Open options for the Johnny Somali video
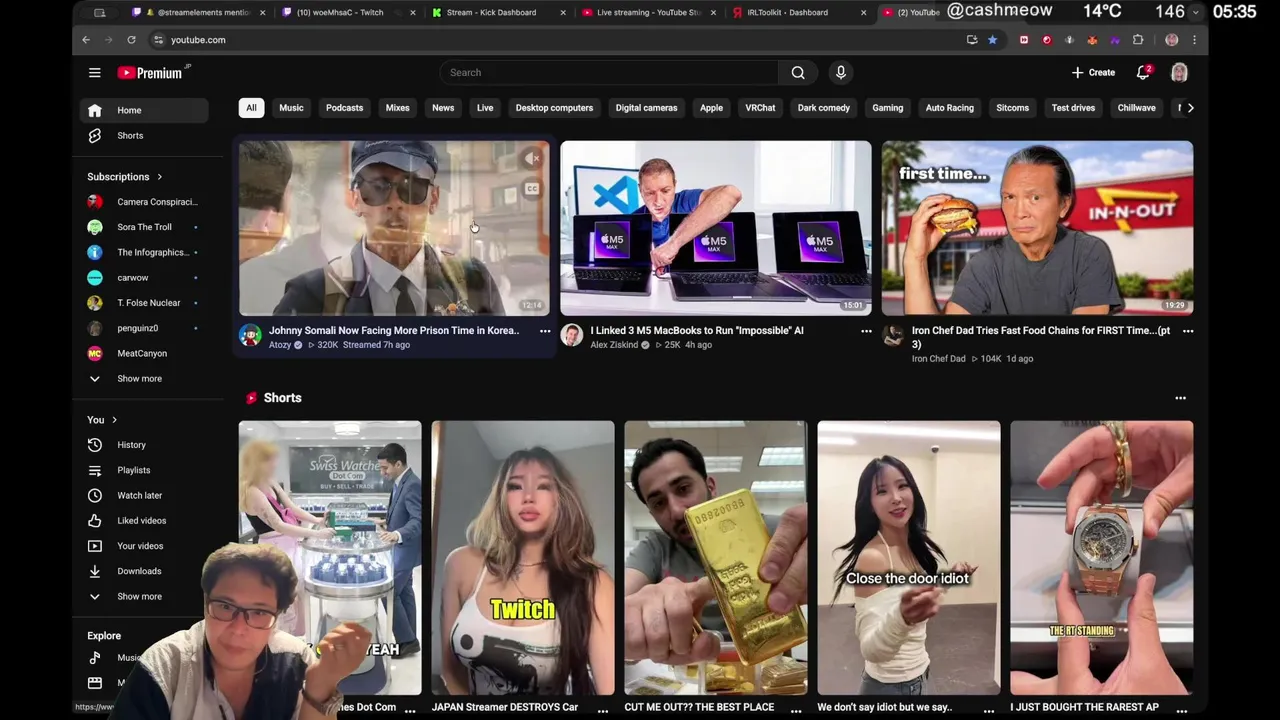1280x720 pixels. 545,331
